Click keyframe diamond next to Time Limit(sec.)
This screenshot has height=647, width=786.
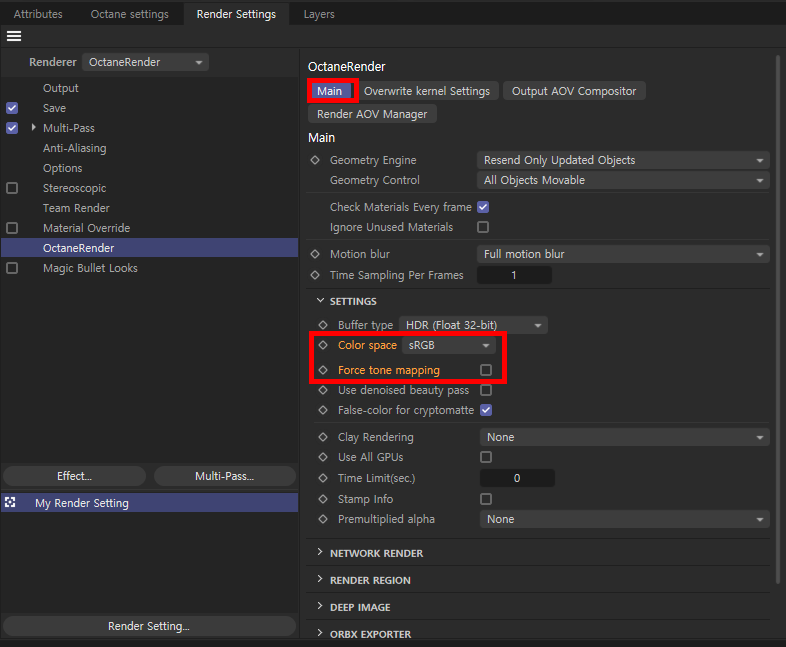[323, 478]
